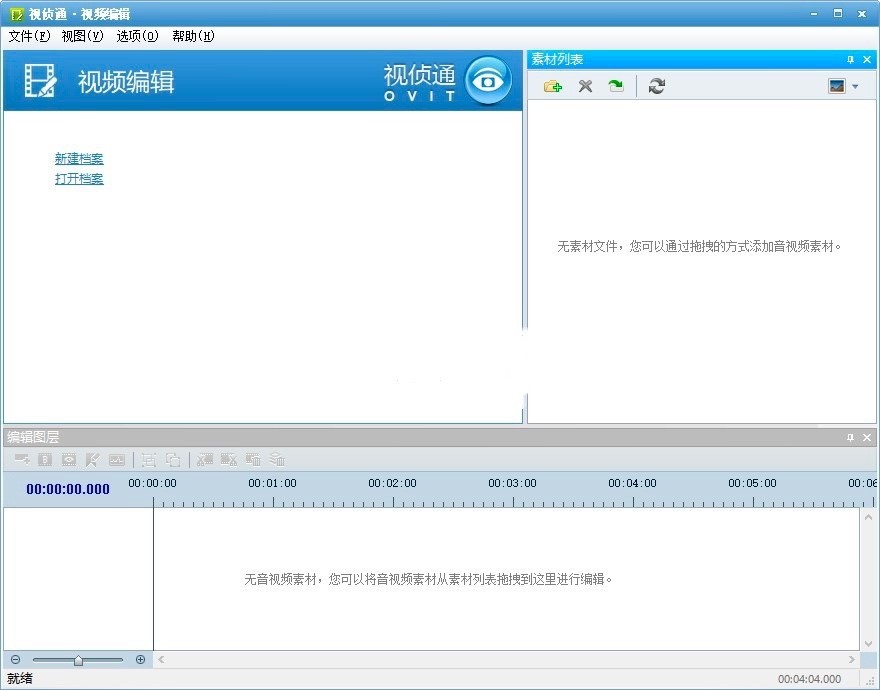
Task: Open the 视图(V) menu
Action: pyautogui.click(x=82, y=36)
